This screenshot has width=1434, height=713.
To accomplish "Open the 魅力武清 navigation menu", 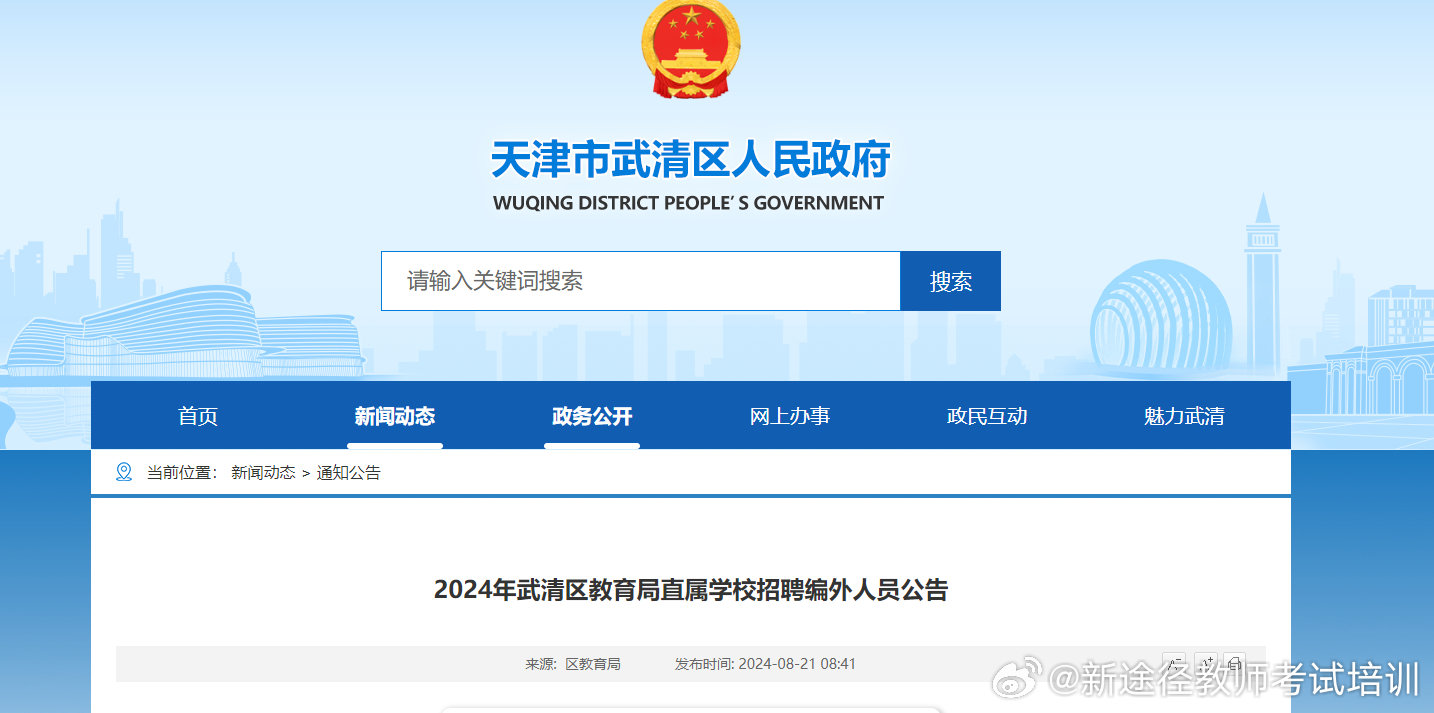I will (1183, 414).
